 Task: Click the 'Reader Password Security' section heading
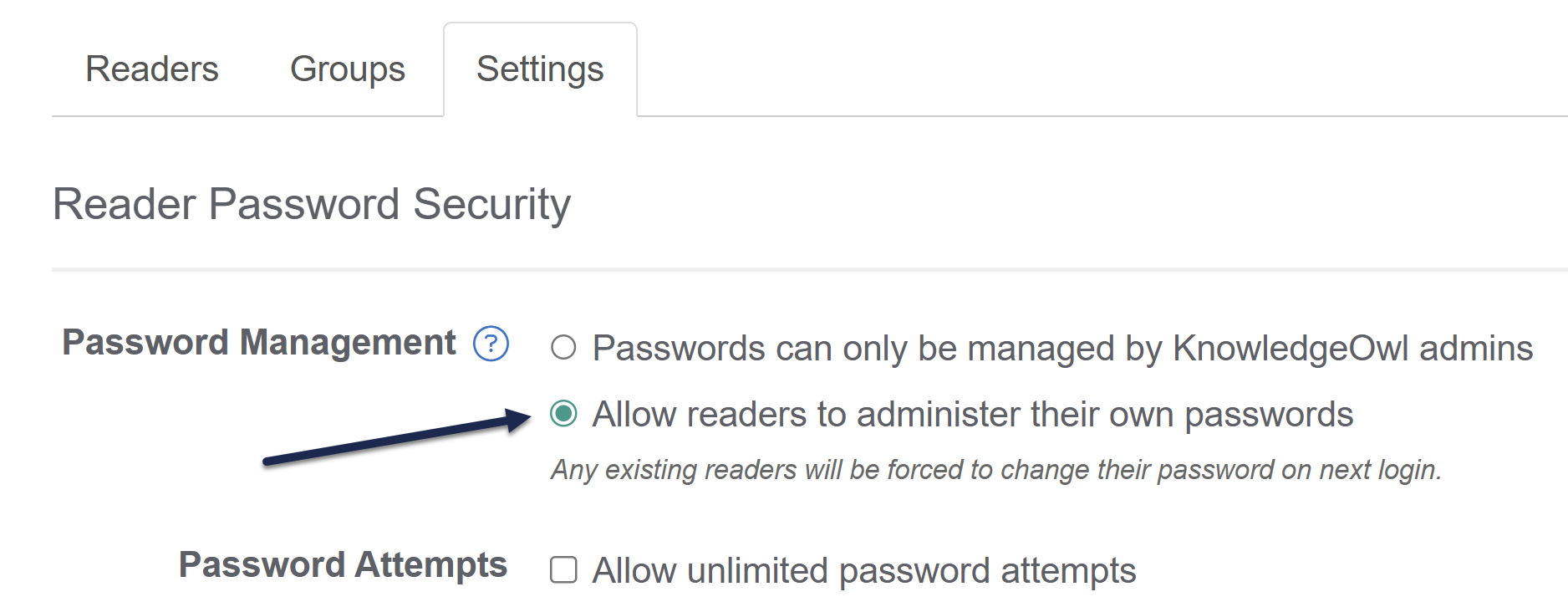pos(311,204)
